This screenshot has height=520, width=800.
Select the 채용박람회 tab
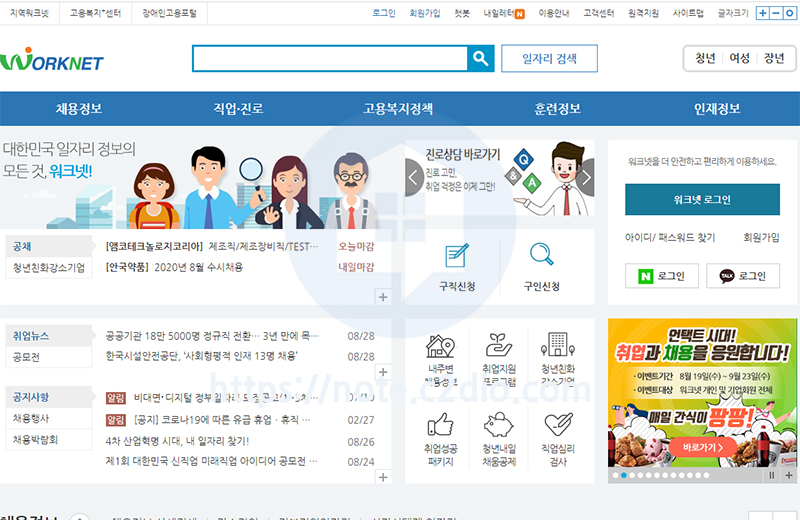49,440
